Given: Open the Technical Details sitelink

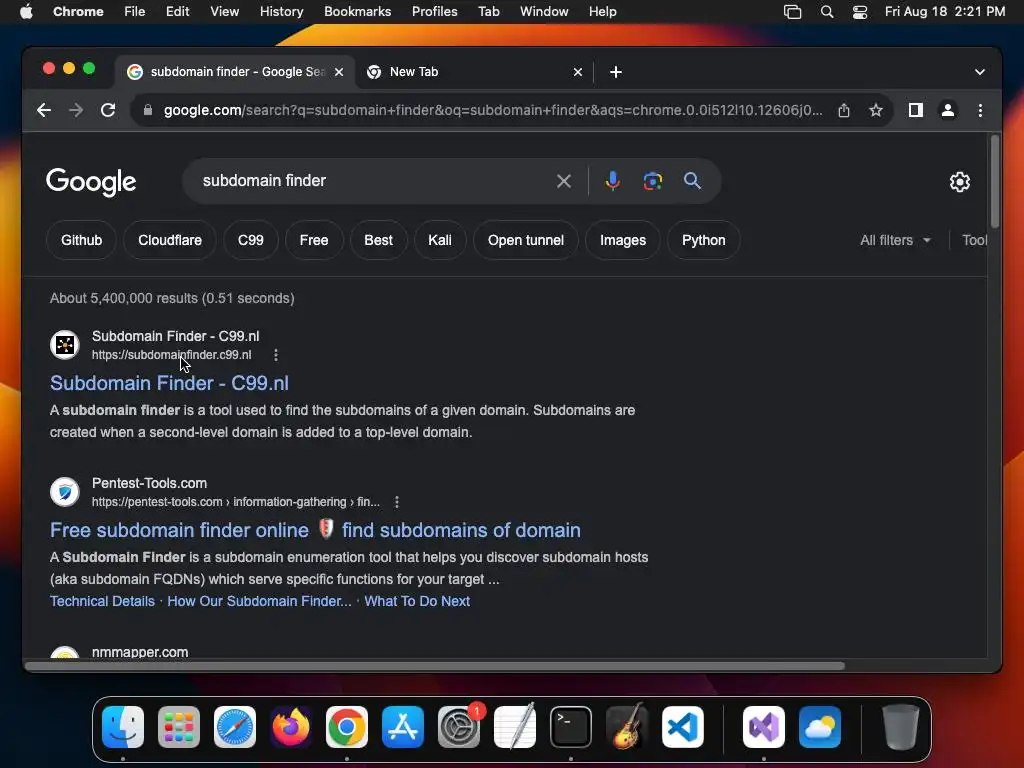Looking at the screenshot, I should [x=102, y=601].
